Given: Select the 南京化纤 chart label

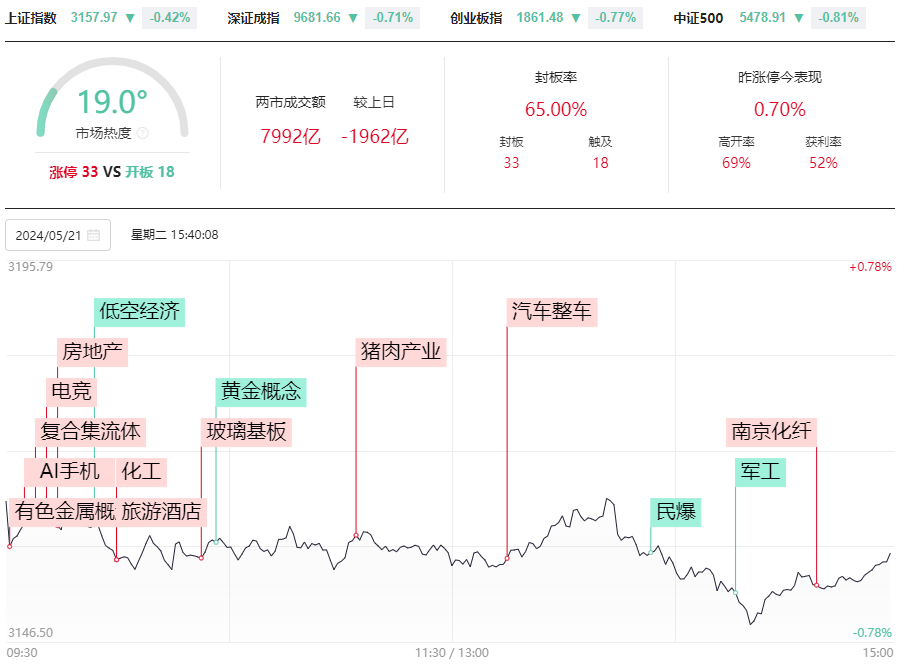Looking at the screenshot, I should [771, 432].
